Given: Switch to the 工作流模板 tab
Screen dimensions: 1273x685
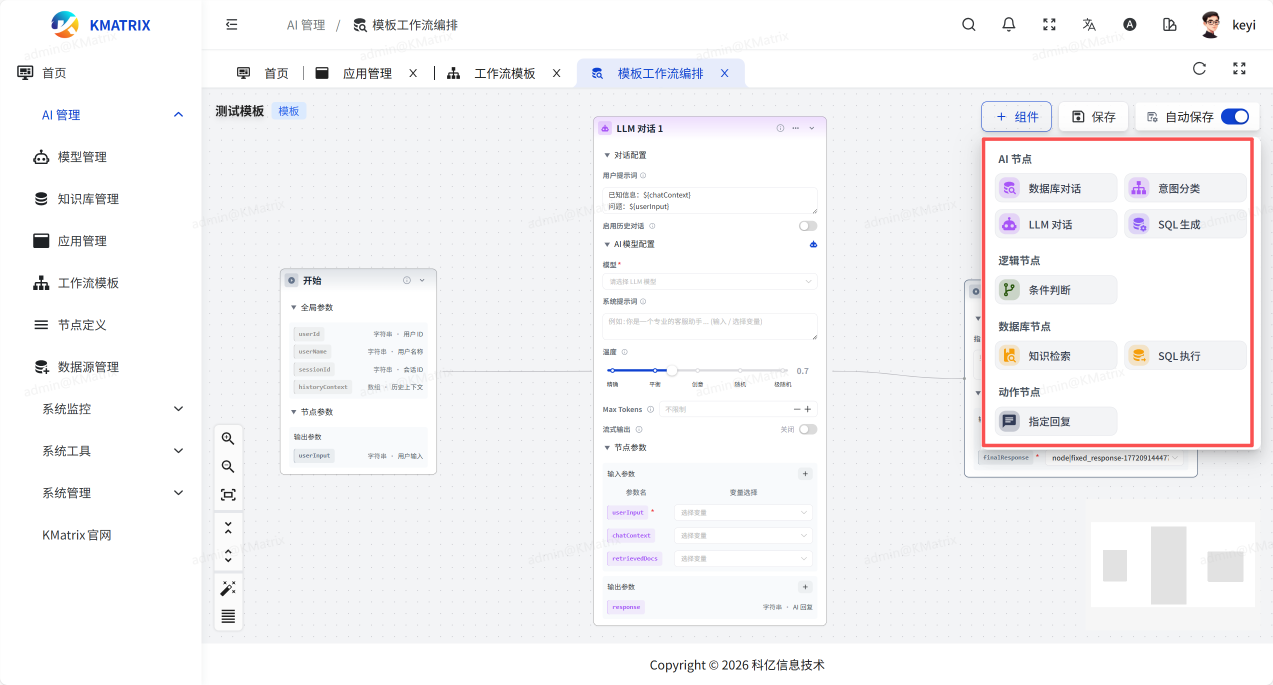Looking at the screenshot, I should point(504,73).
